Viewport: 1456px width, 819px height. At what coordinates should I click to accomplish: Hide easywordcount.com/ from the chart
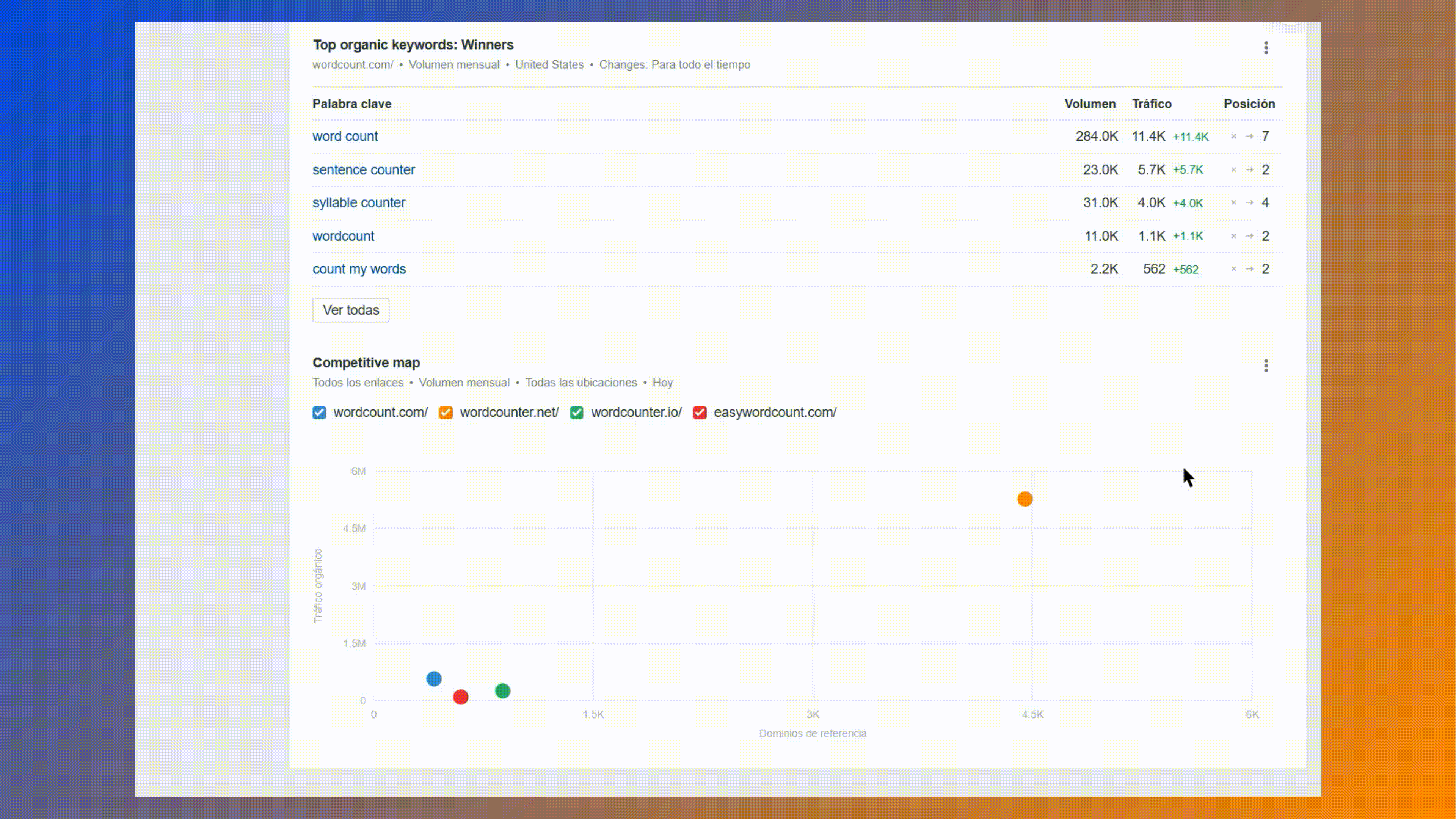[700, 413]
